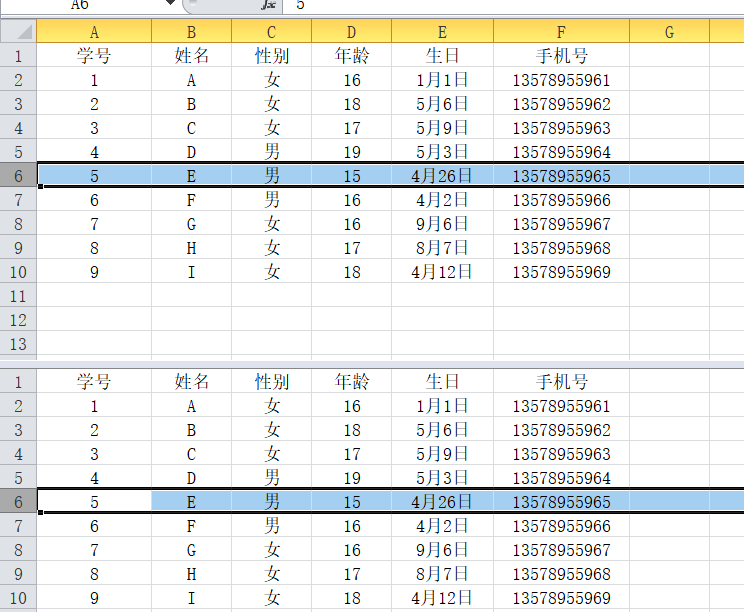Select column F header
The height and width of the screenshot is (612, 744).
point(561,32)
